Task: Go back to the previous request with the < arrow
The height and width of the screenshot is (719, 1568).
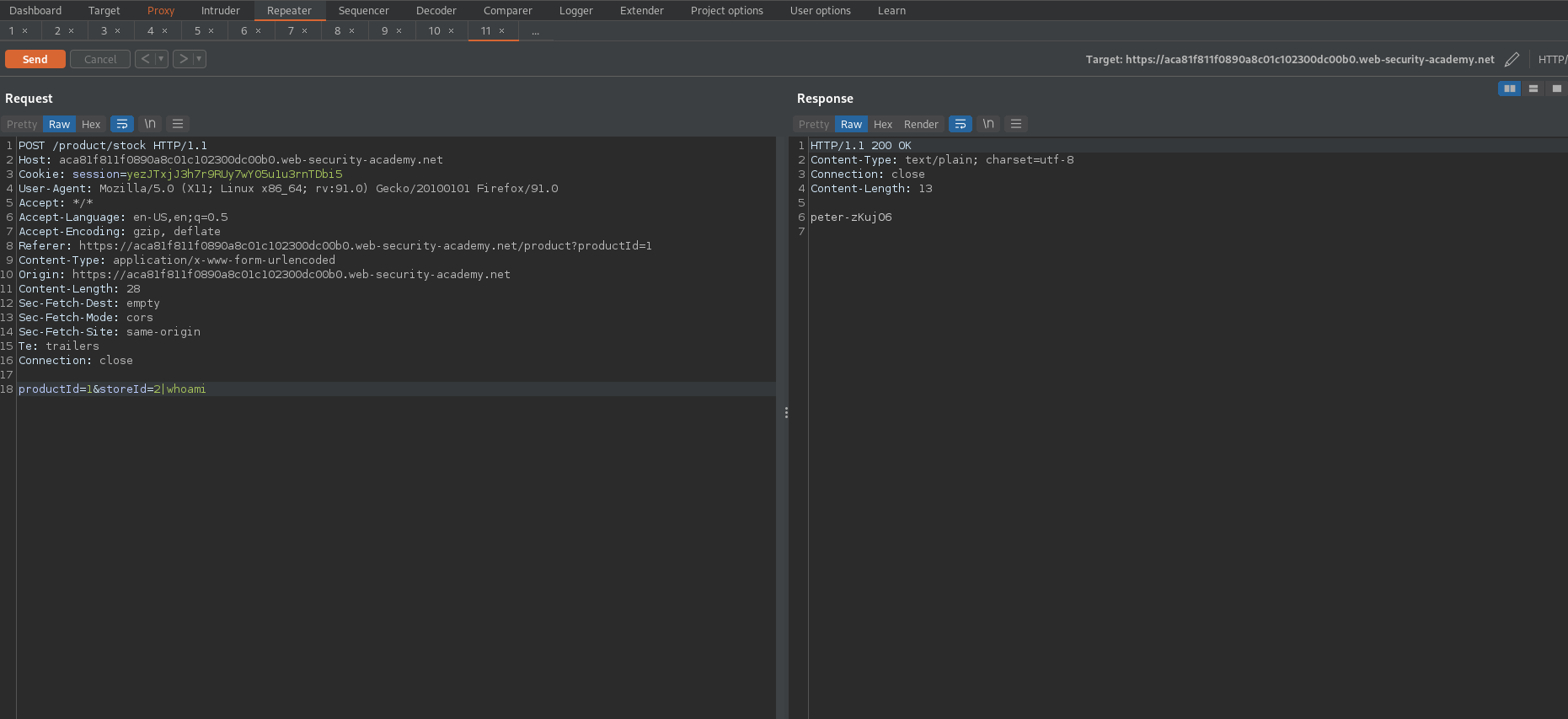Action: [145, 59]
